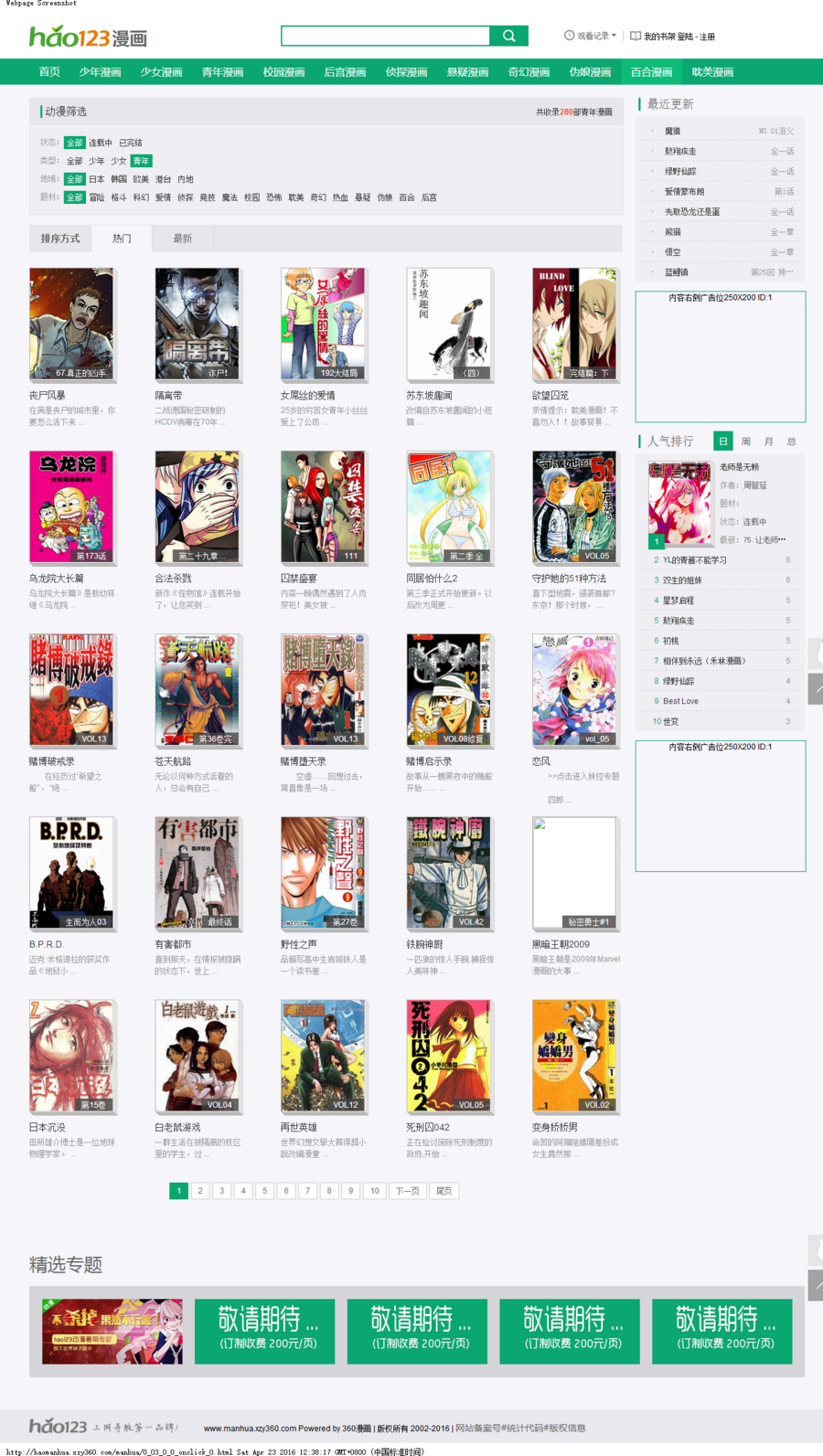Image resolution: width=823 pixels, height=1456 pixels.
Task: Open 百合漫画 navigation item
Action: coord(651,71)
